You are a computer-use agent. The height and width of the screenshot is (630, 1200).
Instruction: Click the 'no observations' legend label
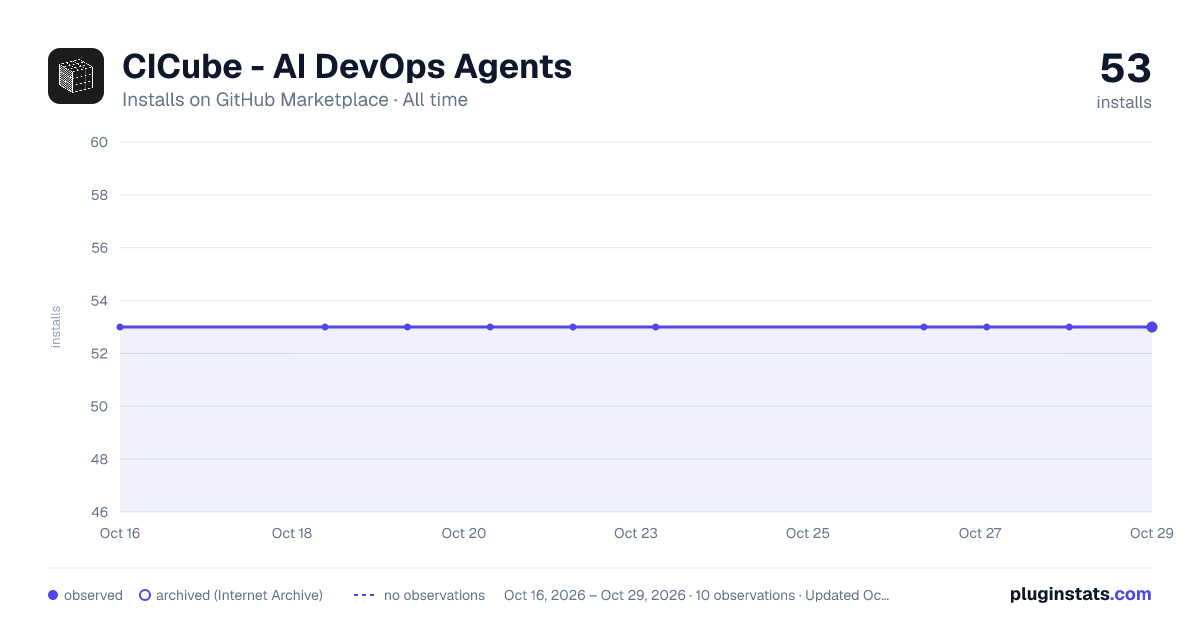(434, 595)
